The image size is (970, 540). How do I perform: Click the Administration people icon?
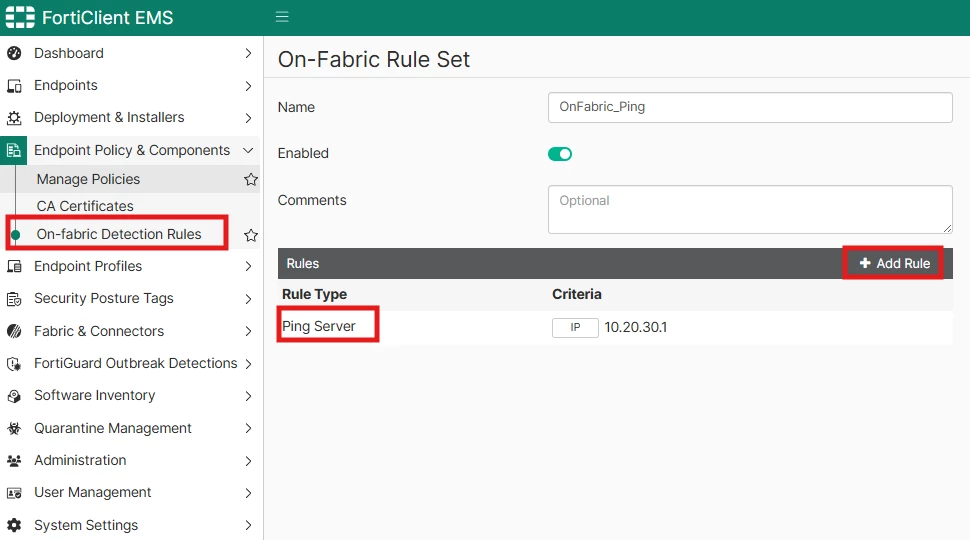[x=14, y=461]
